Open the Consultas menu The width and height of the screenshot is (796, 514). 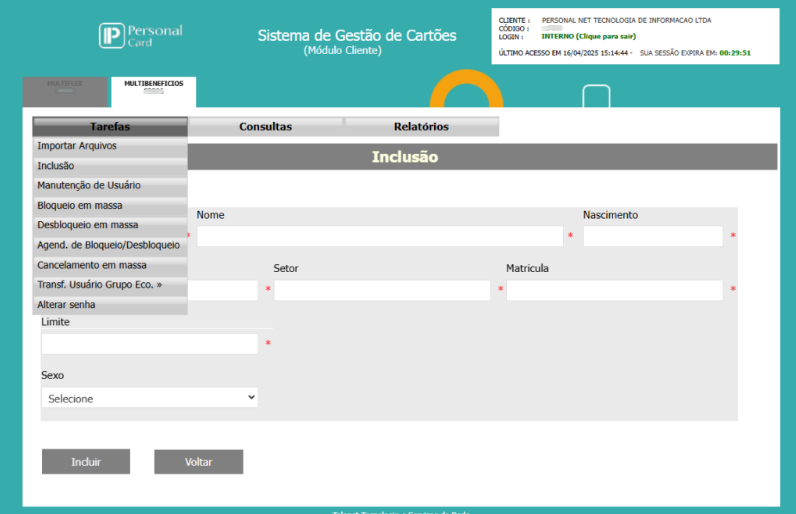click(x=266, y=126)
